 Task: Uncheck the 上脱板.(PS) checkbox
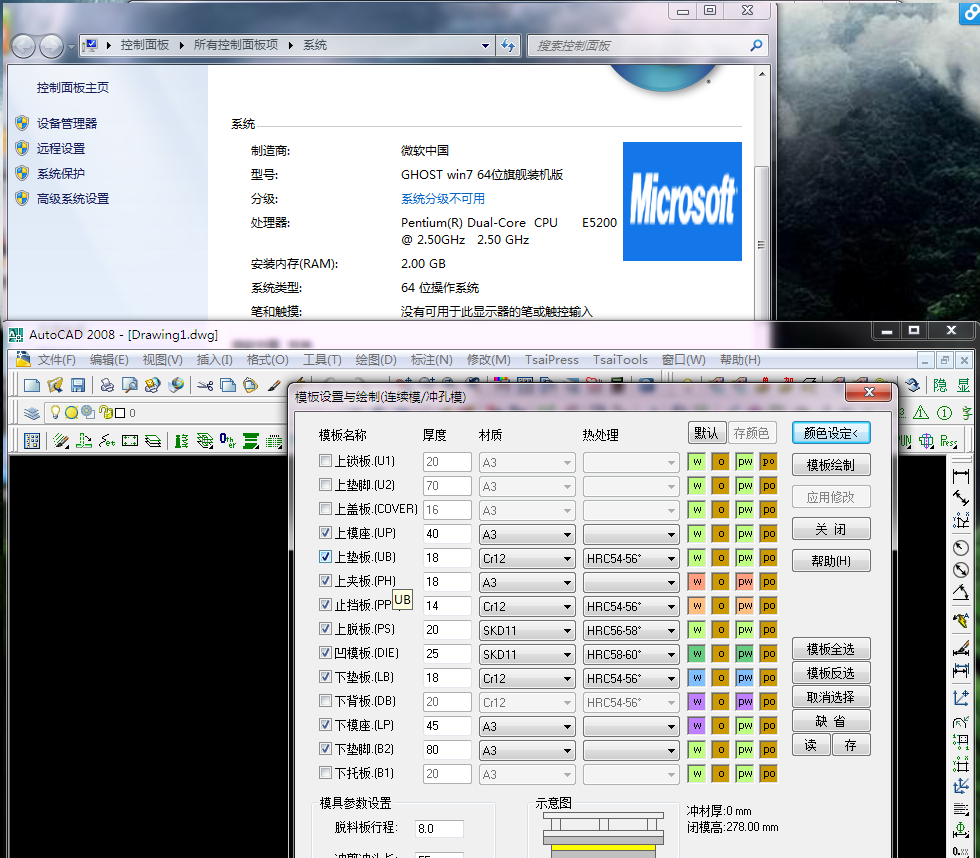325,629
